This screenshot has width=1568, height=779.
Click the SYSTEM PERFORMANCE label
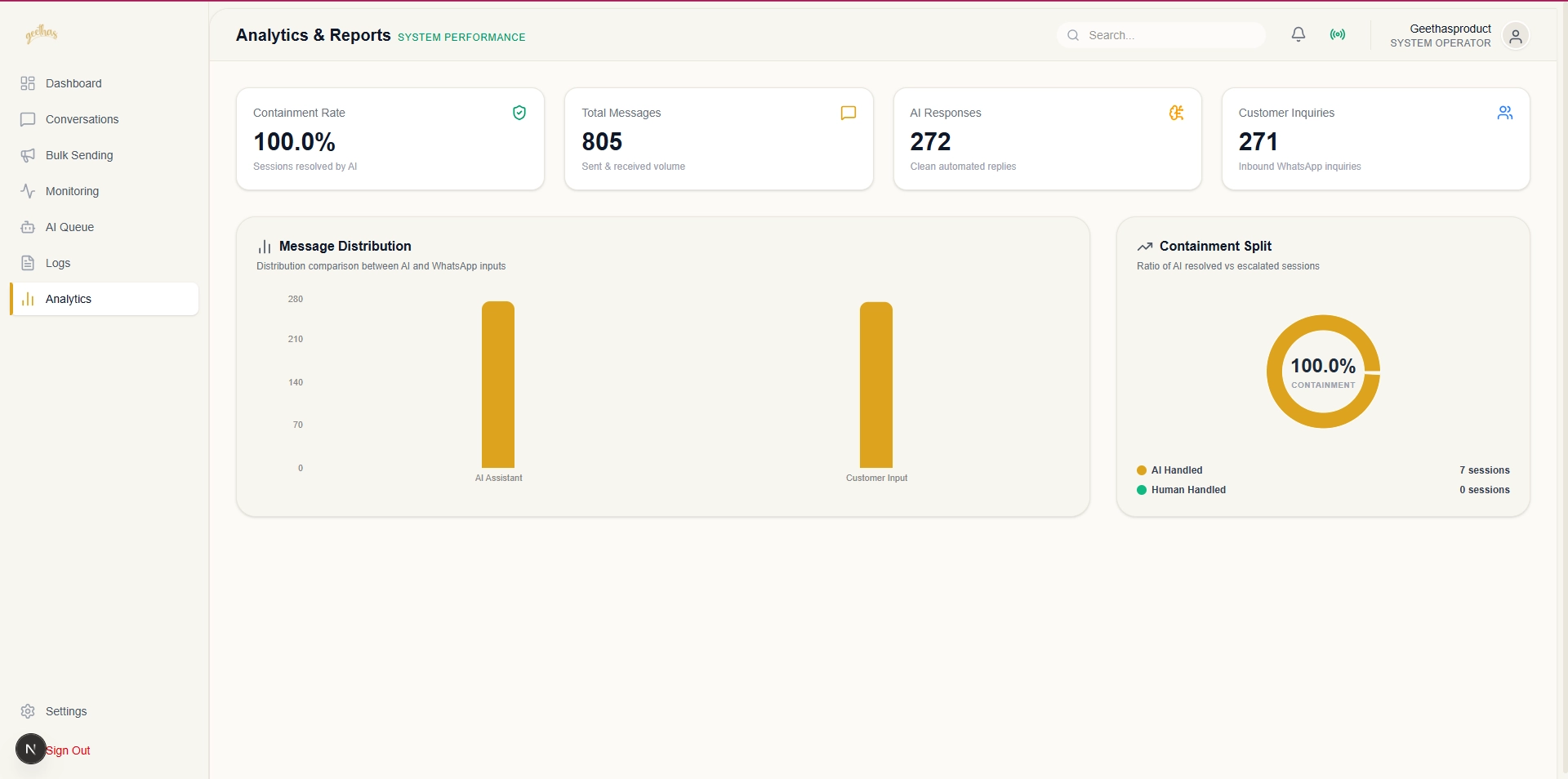pyautogui.click(x=461, y=38)
